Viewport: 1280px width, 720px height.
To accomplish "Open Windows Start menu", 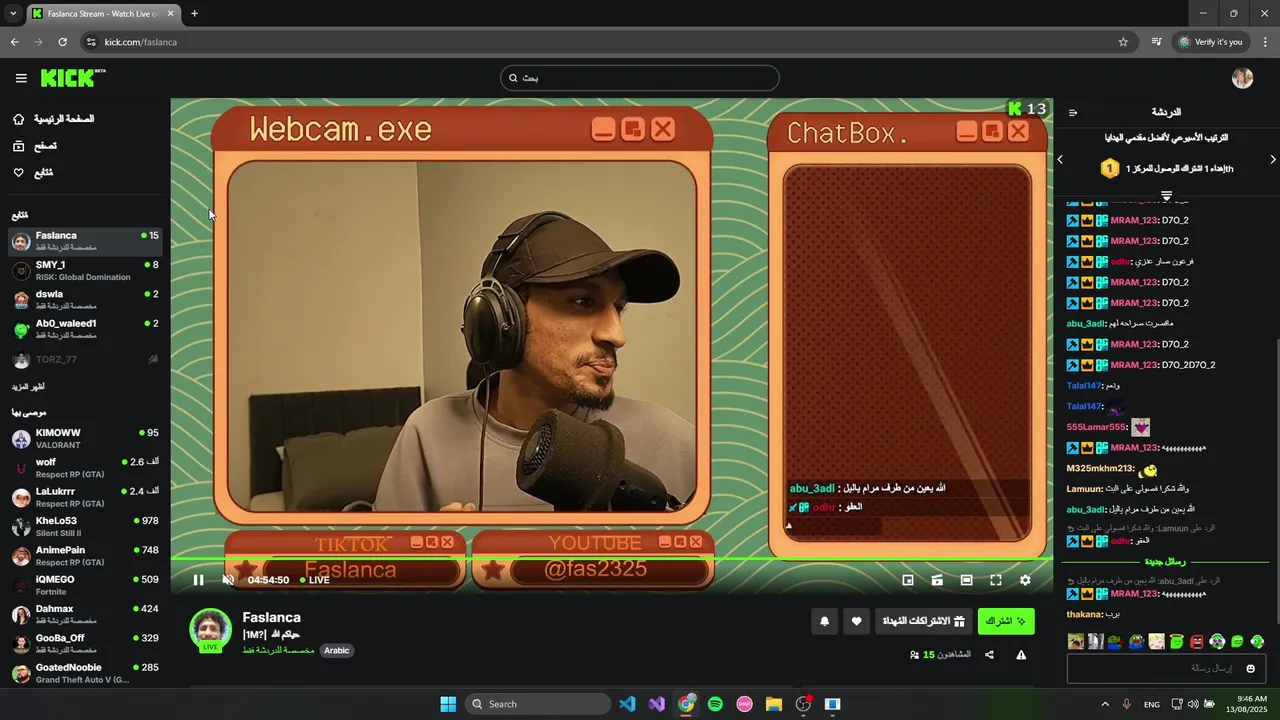I will click(x=448, y=704).
